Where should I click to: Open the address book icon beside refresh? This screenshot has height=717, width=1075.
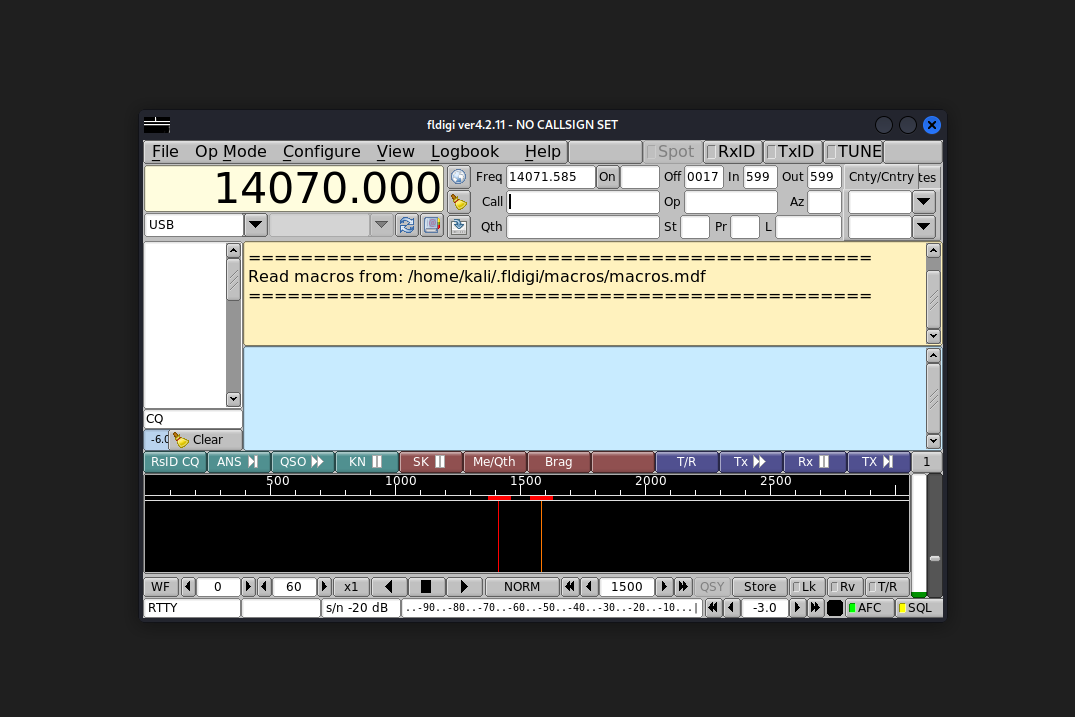432,225
